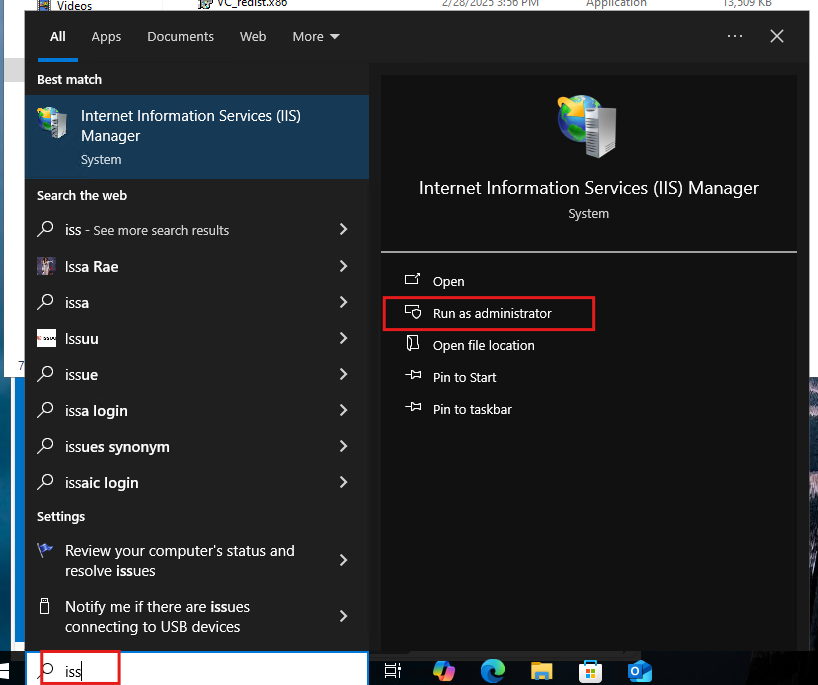
Task: Click the Issa Rae thumbnail photo
Action: tap(46, 266)
